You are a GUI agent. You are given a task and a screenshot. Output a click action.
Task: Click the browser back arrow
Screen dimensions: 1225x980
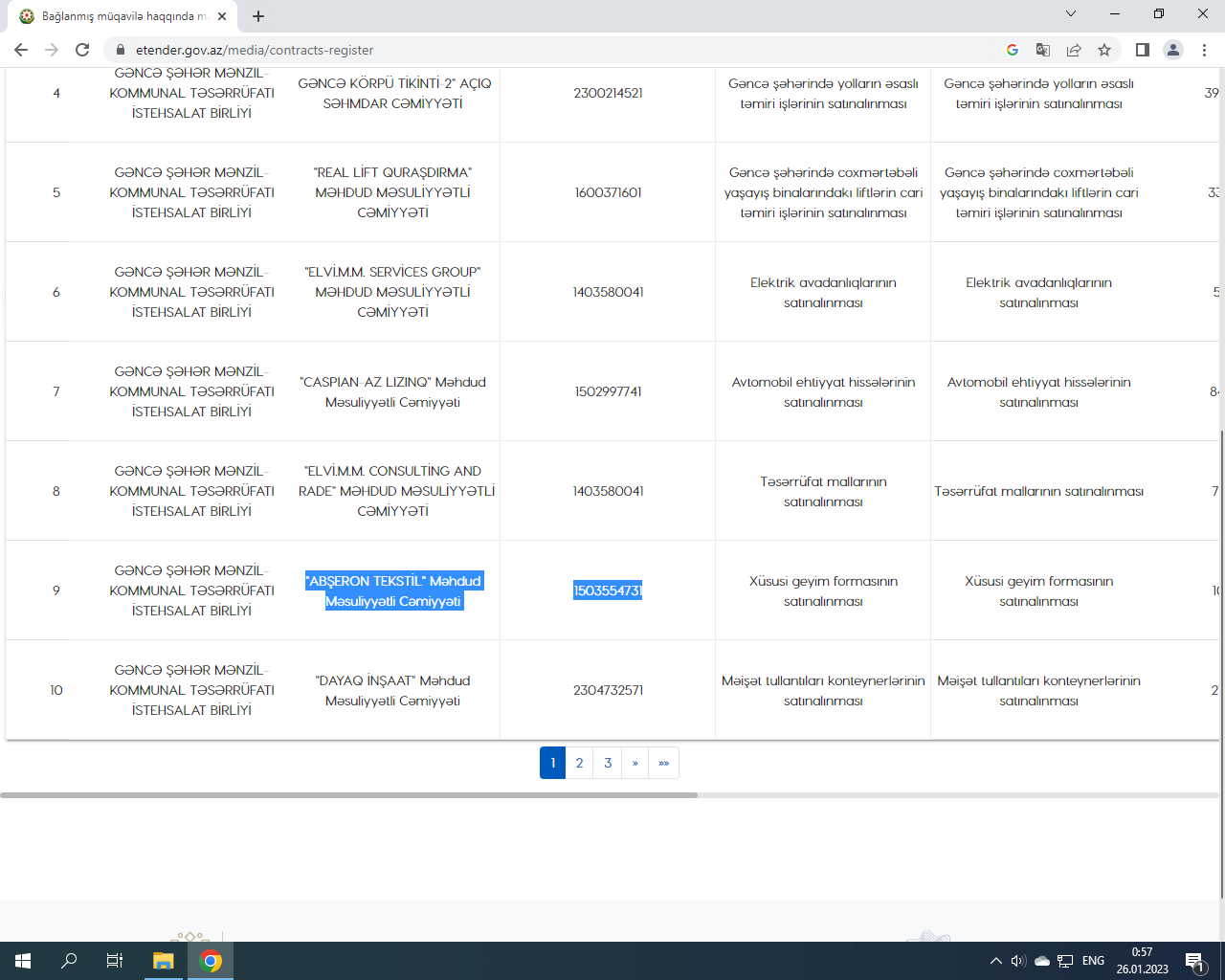coord(21,50)
